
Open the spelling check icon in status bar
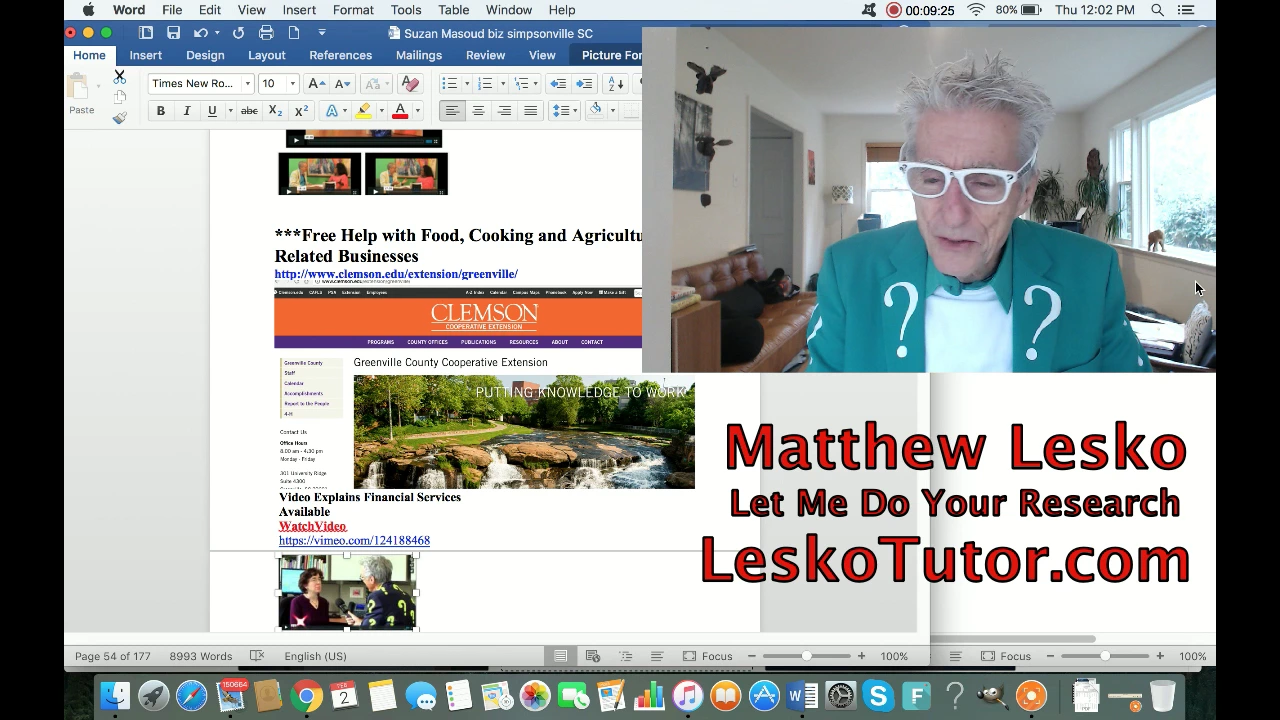(x=257, y=656)
